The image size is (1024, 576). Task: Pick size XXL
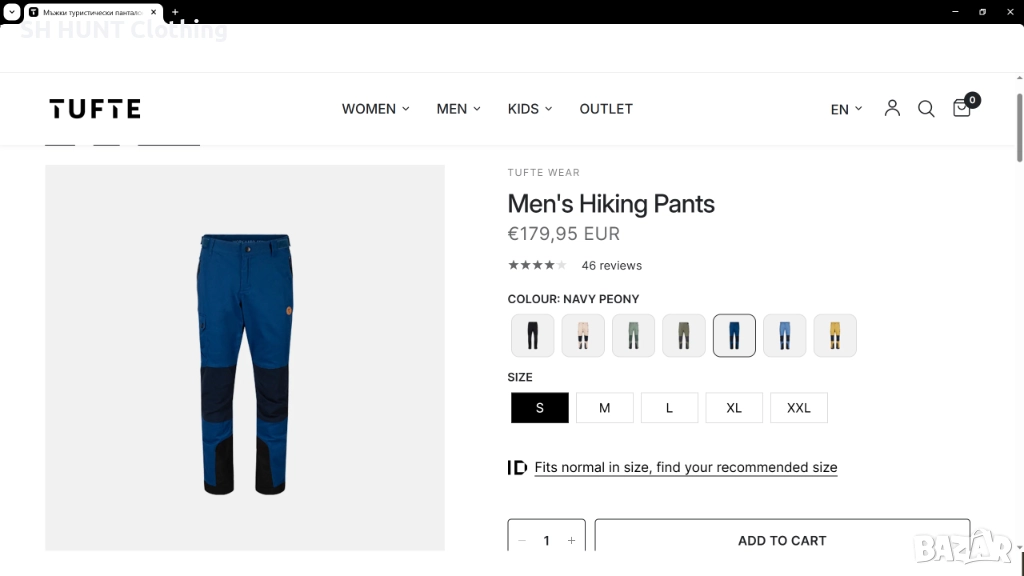pyautogui.click(x=798, y=408)
